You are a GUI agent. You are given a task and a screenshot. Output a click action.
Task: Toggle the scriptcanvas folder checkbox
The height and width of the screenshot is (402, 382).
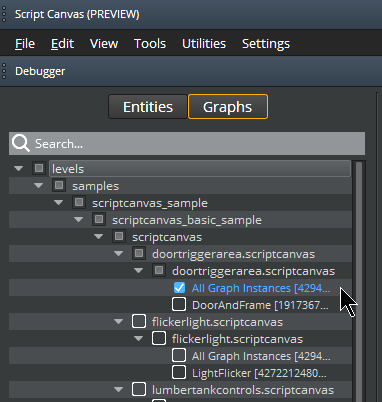click(119, 236)
